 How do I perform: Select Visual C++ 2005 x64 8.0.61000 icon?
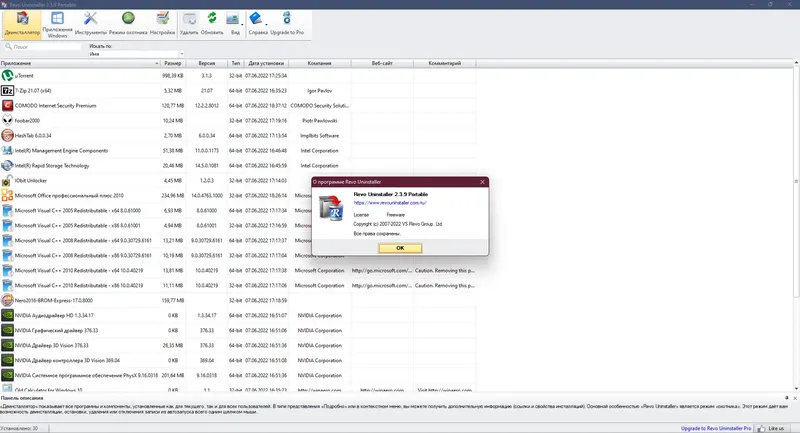7,211
